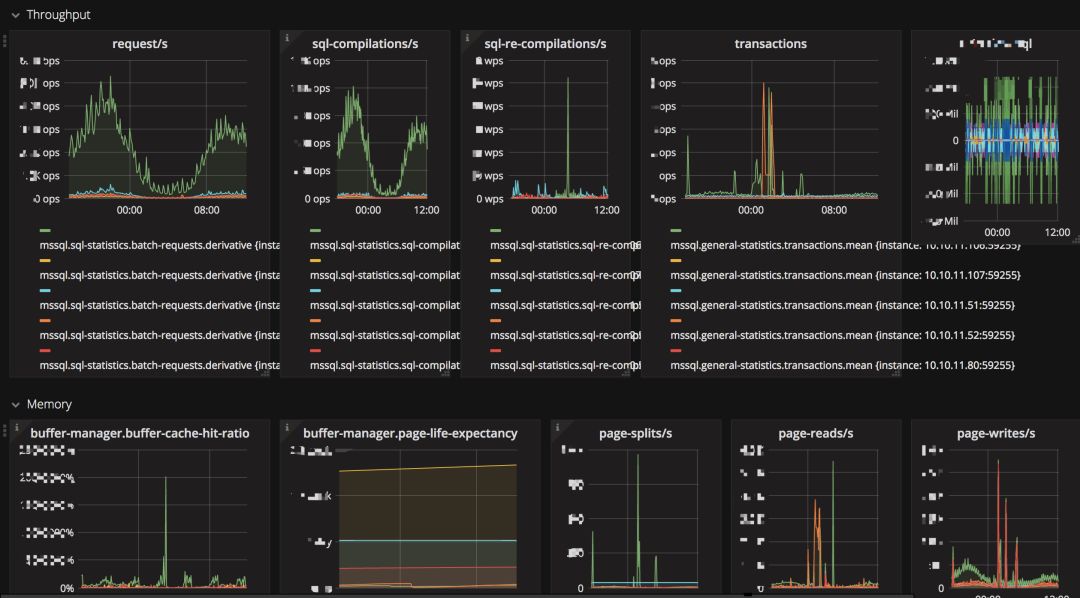Open the page-life-expectancy panel title menu
The width and height of the screenshot is (1080, 598).
pos(410,433)
